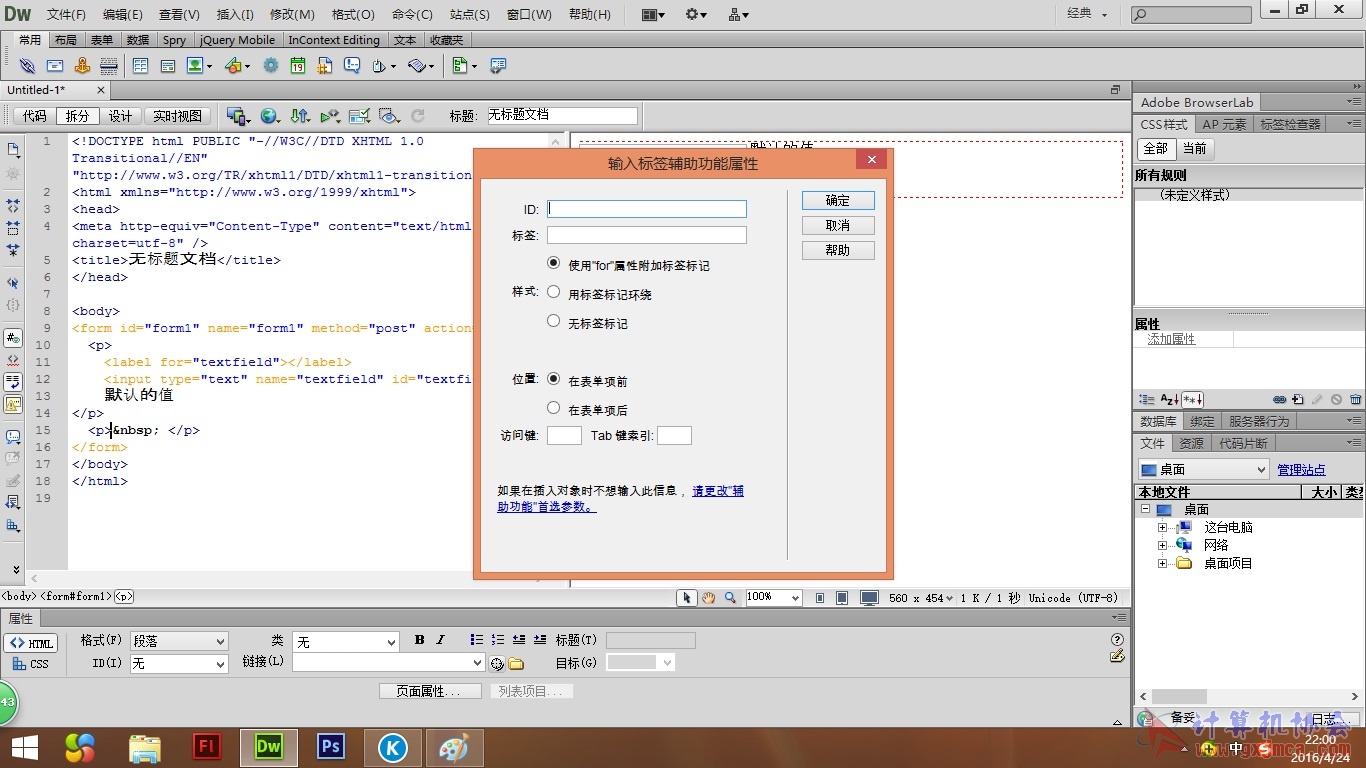This screenshot has width=1366, height=768.
Task: Insert a Horizontal Rule
Action: coord(109,66)
